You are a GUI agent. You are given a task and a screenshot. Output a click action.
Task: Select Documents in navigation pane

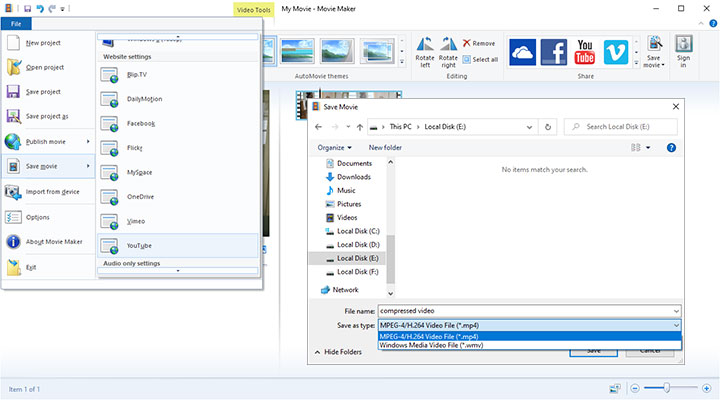[349, 163]
